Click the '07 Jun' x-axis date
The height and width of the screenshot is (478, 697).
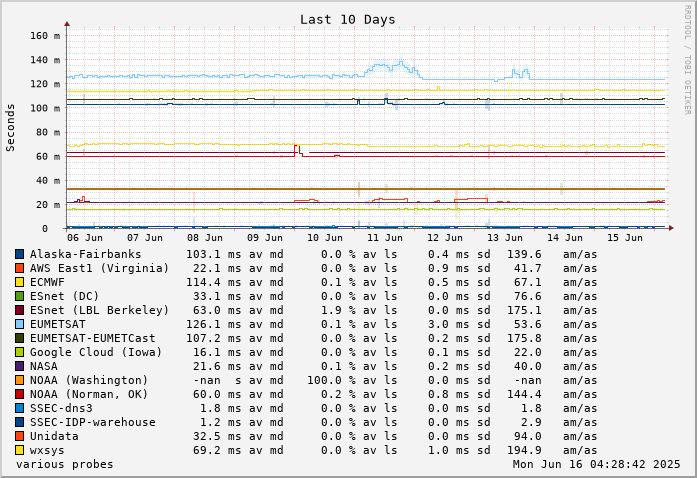click(145, 238)
